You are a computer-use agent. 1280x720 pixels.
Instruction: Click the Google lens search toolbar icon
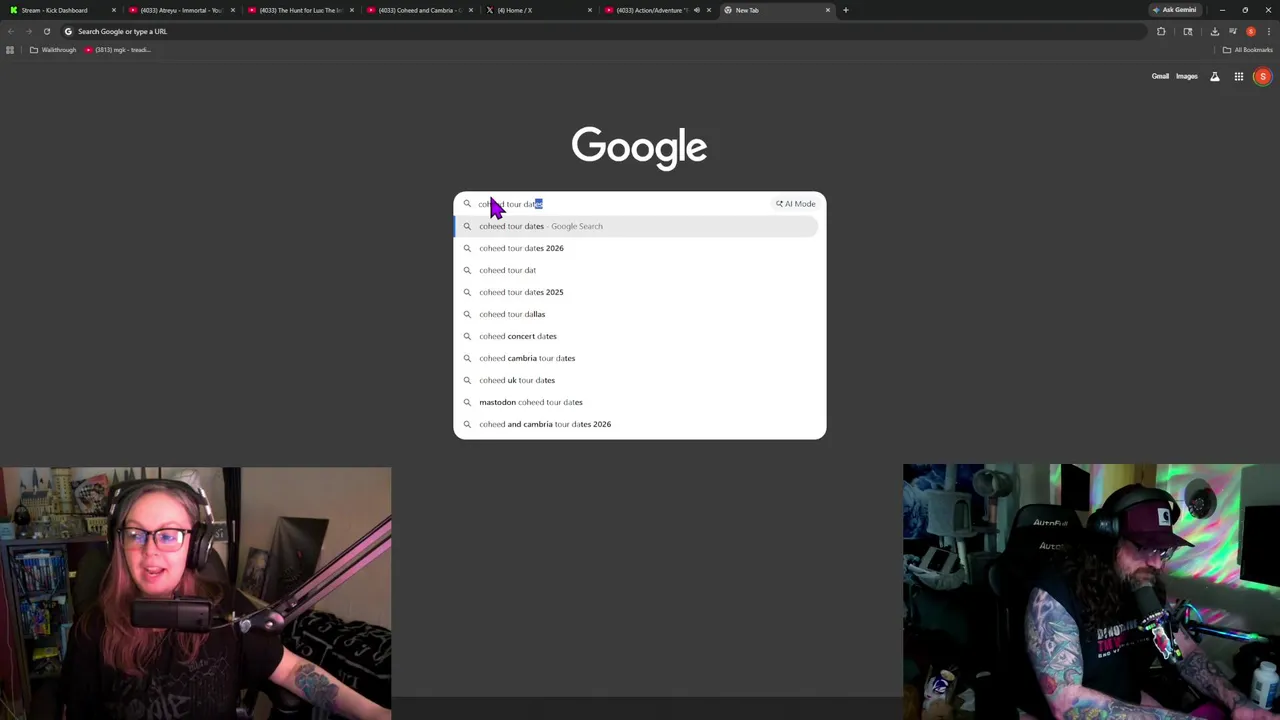[x=1188, y=31]
